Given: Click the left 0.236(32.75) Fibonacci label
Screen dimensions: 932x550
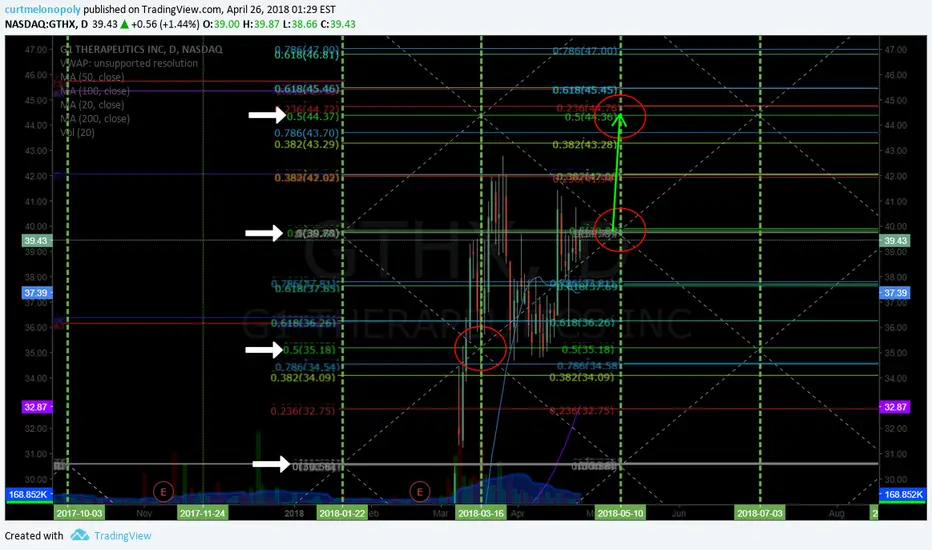Looking at the screenshot, I should click(303, 411).
